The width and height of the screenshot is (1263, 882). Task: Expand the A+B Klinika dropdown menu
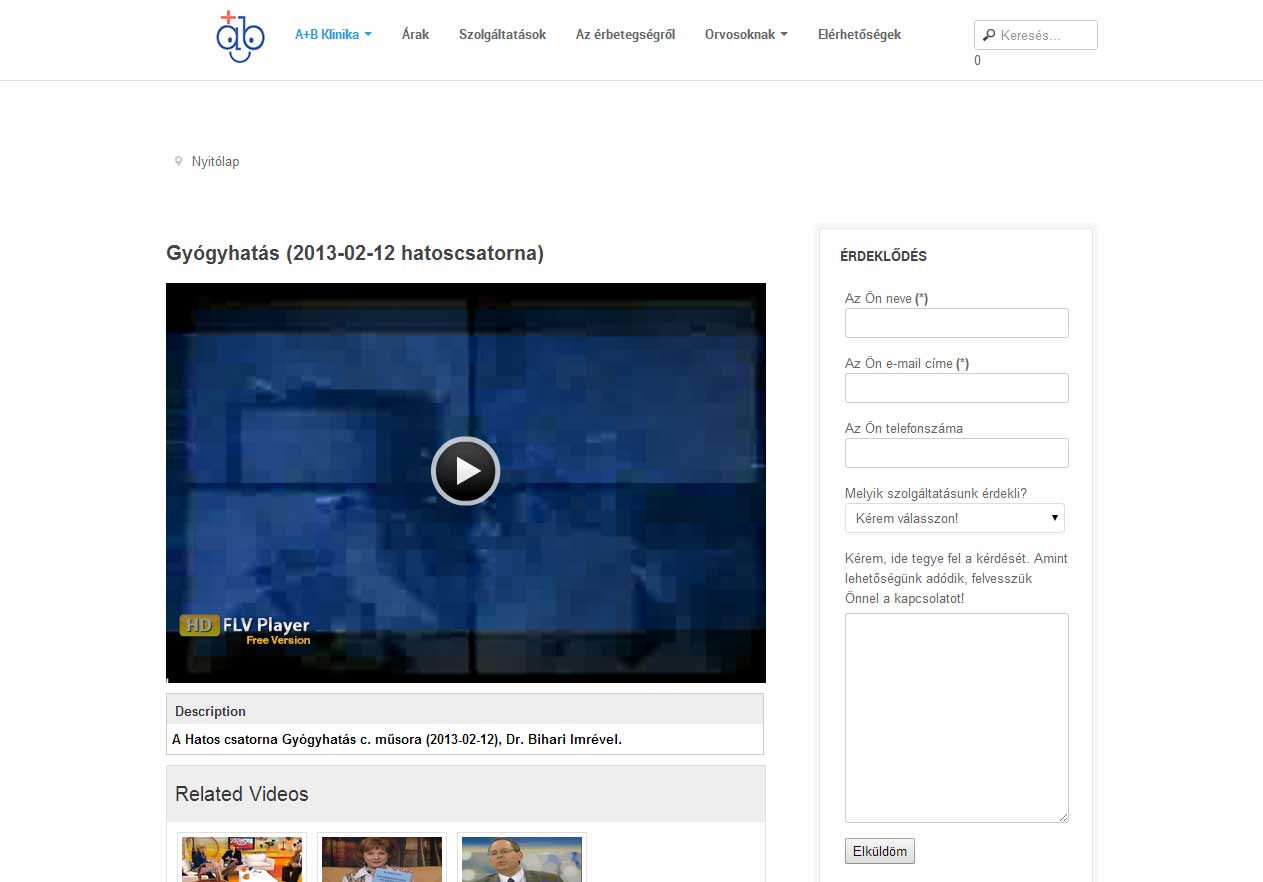click(x=333, y=35)
